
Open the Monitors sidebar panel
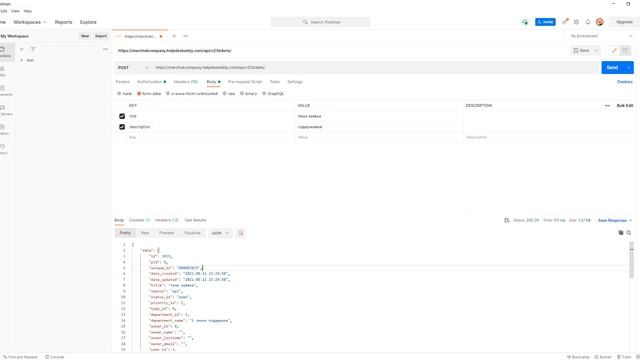click(4, 130)
